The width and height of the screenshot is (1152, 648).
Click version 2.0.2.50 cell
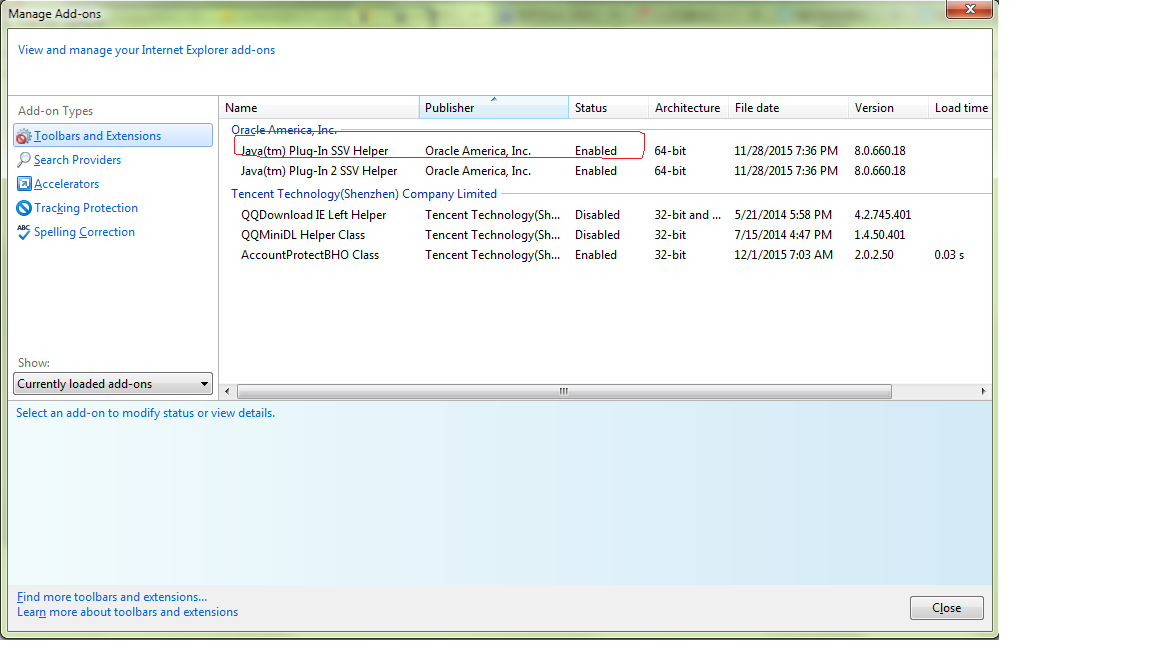tap(874, 255)
